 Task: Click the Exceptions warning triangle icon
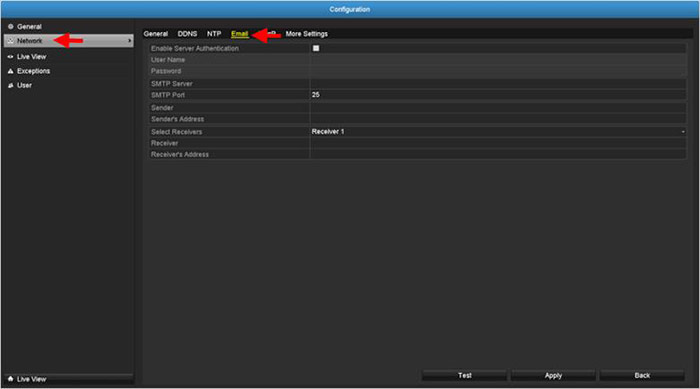pyautogui.click(x=11, y=71)
